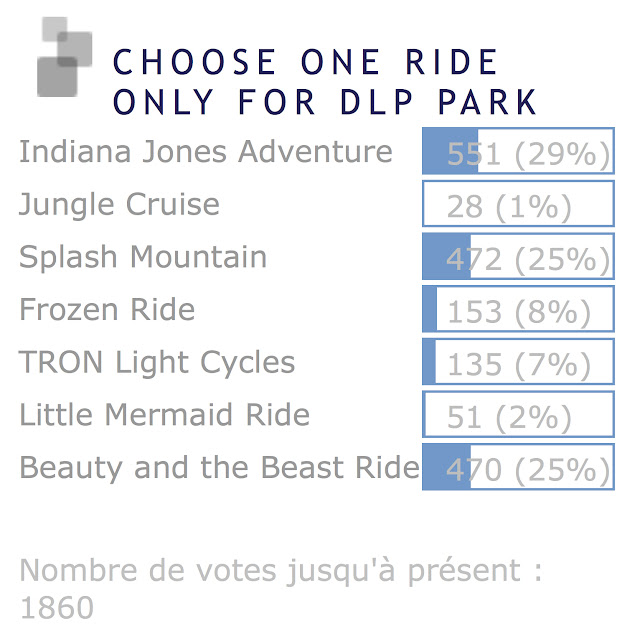Click the 'Choose One Ride' poll title
The width and height of the screenshot is (640, 631).
(305, 62)
